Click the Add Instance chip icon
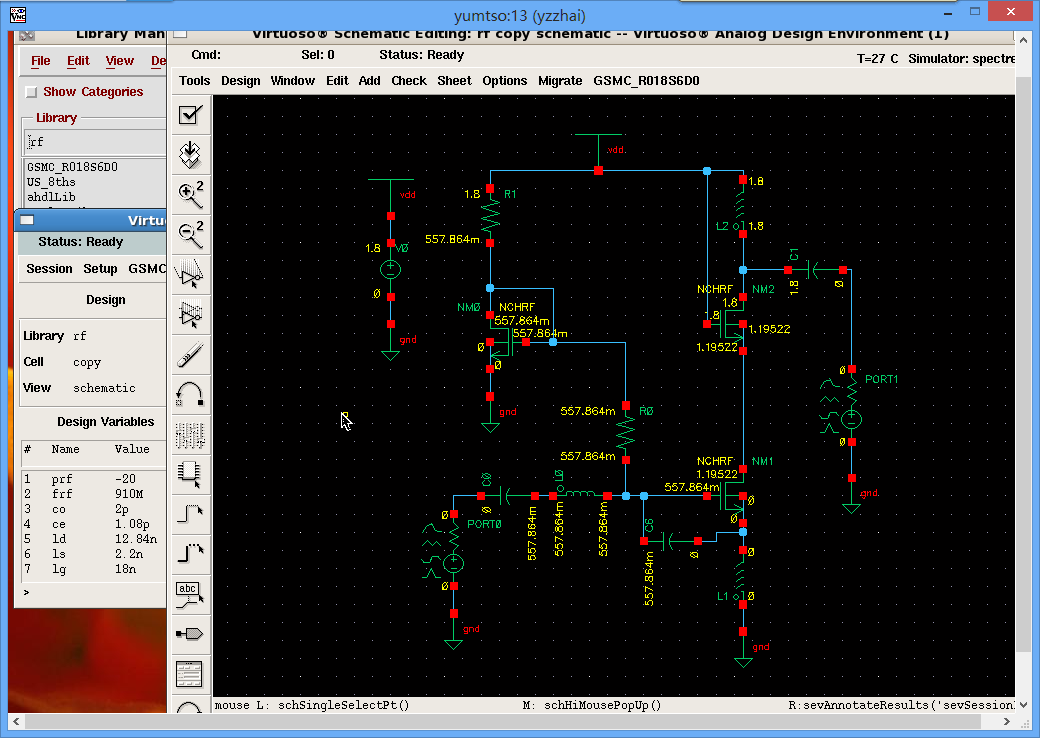The image size is (1040, 738). pyautogui.click(x=190, y=473)
